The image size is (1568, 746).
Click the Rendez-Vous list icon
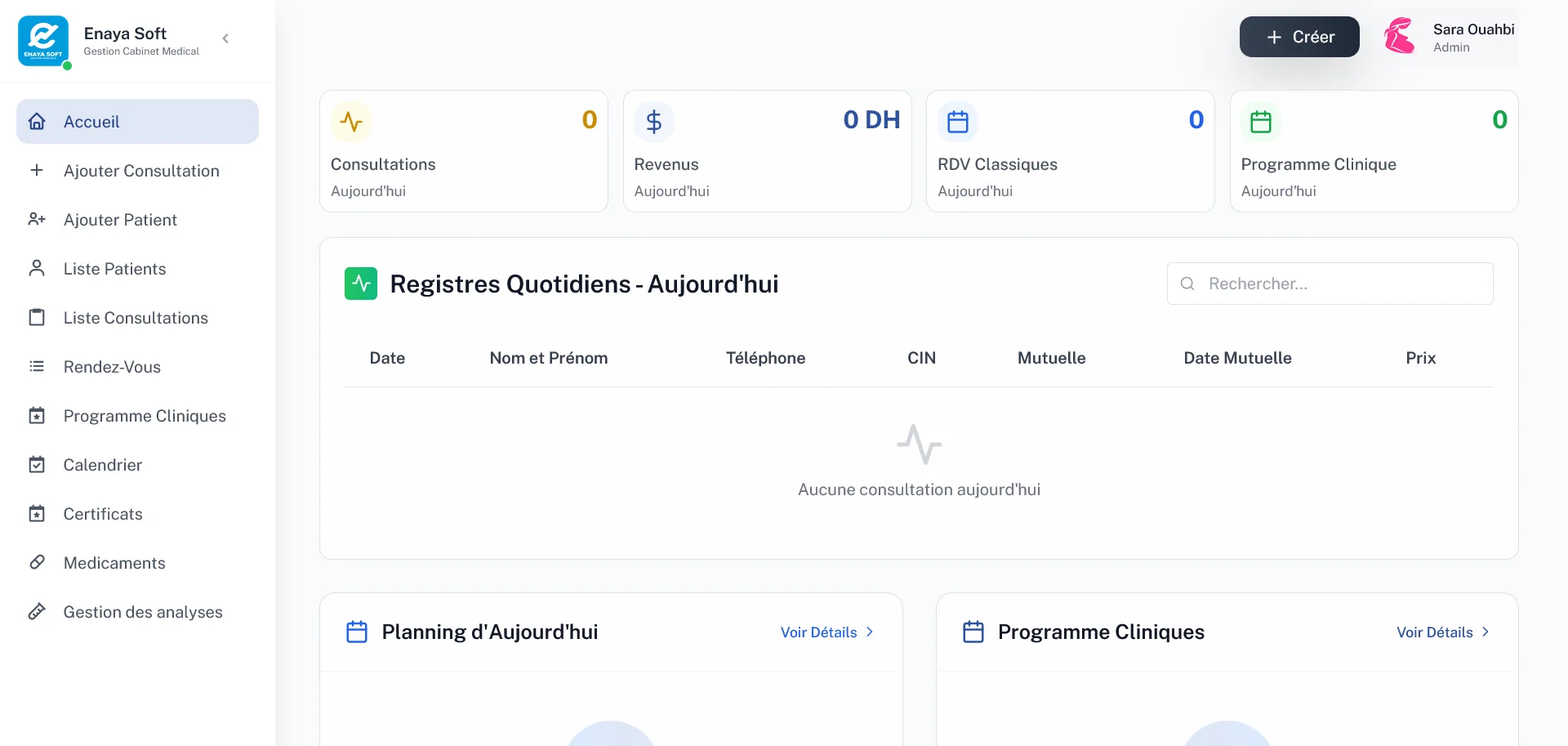(x=37, y=366)
